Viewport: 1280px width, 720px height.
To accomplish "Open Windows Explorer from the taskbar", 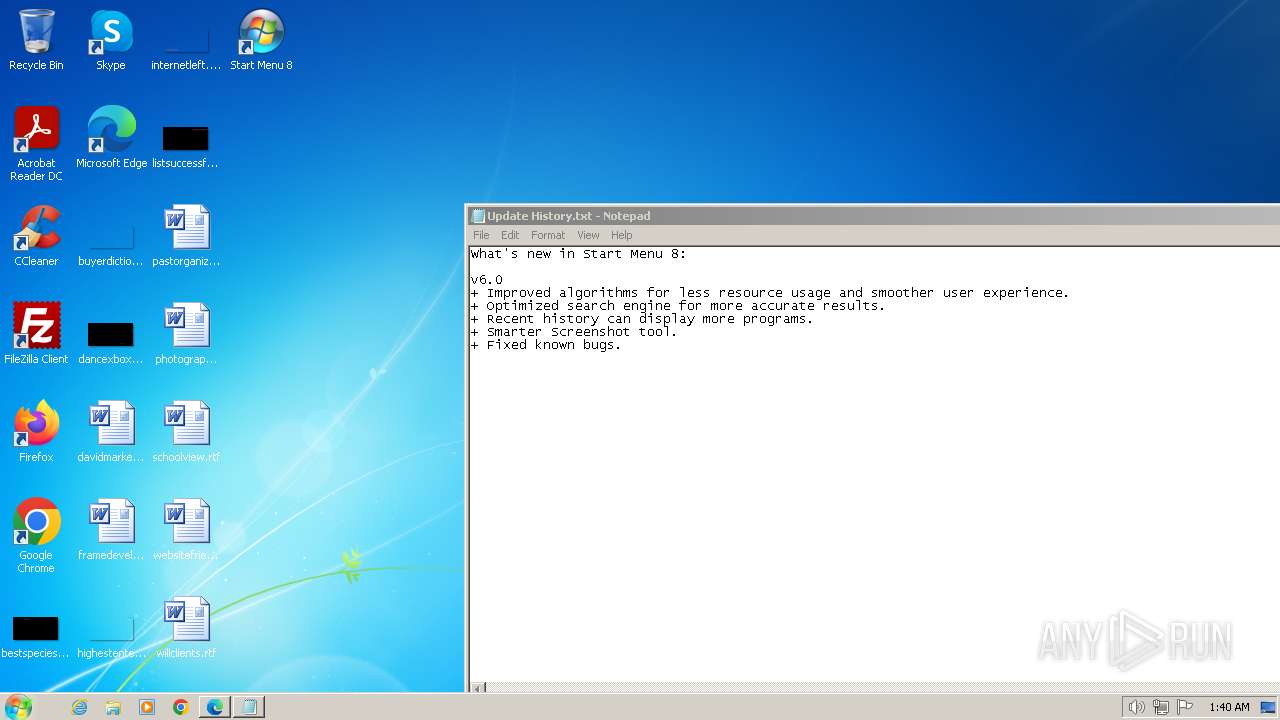I will [x=113, y=707].
